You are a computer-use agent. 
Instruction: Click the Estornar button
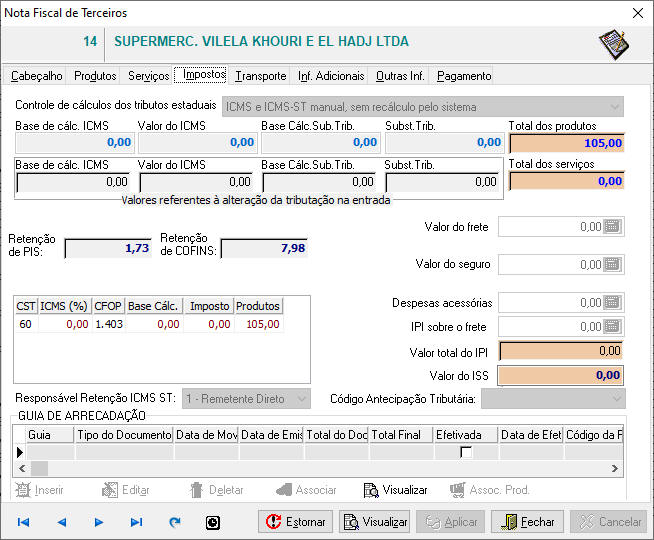point(295,522)
